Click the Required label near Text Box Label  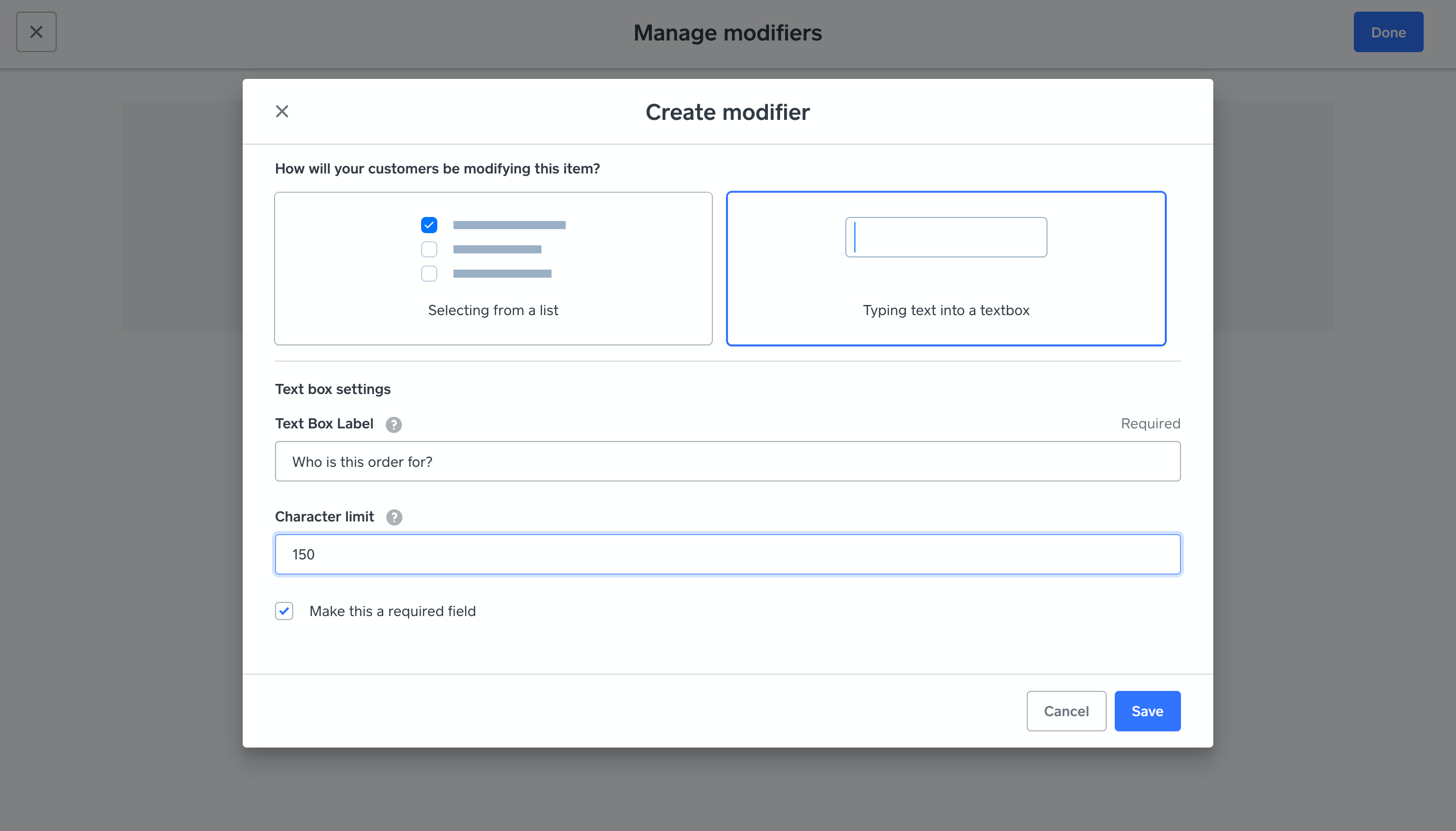click(x=1150, y=423)
